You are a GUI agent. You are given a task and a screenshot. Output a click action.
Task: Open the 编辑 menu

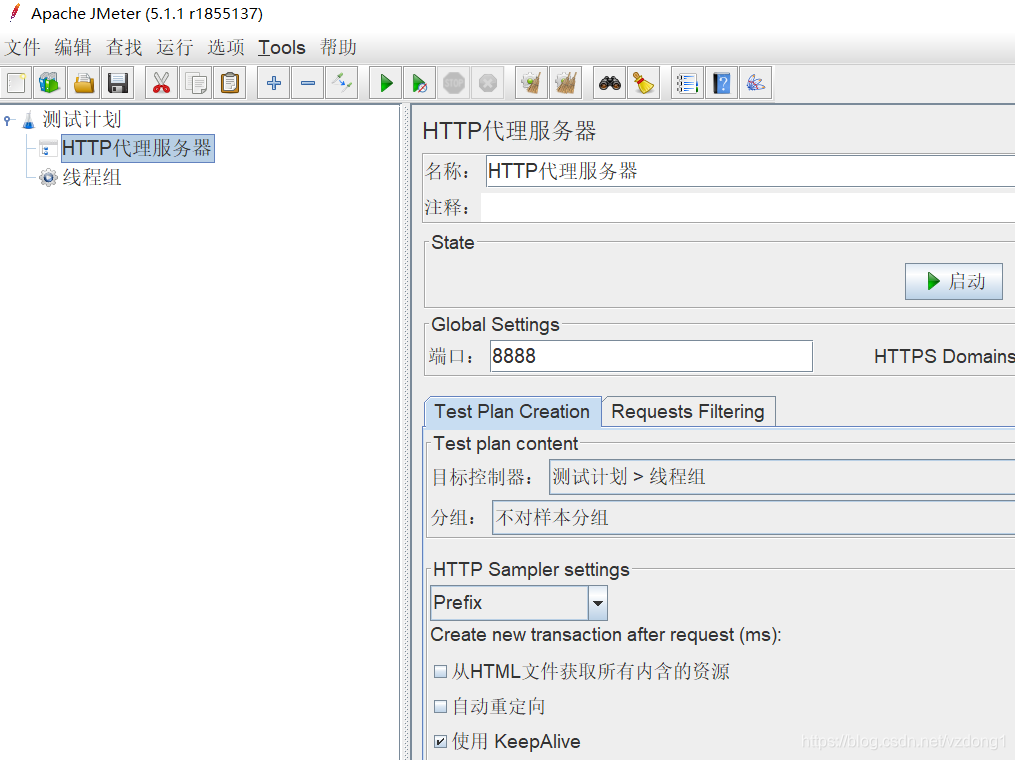click(73, 47)
